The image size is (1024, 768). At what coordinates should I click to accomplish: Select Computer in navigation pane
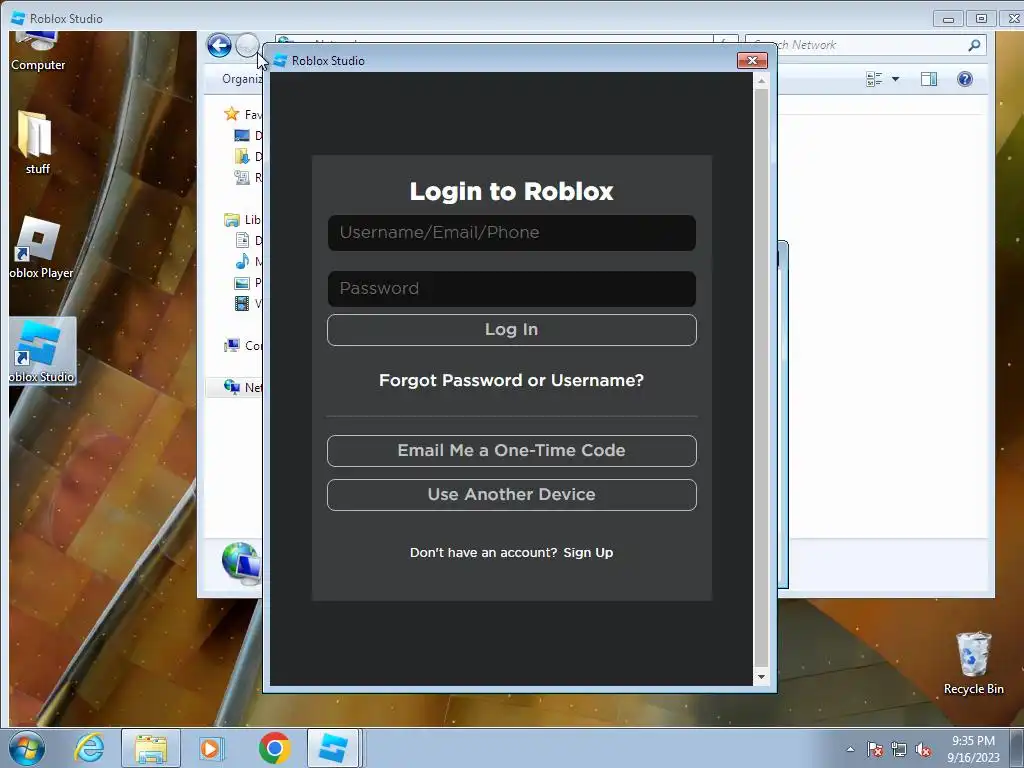[242, 345]
